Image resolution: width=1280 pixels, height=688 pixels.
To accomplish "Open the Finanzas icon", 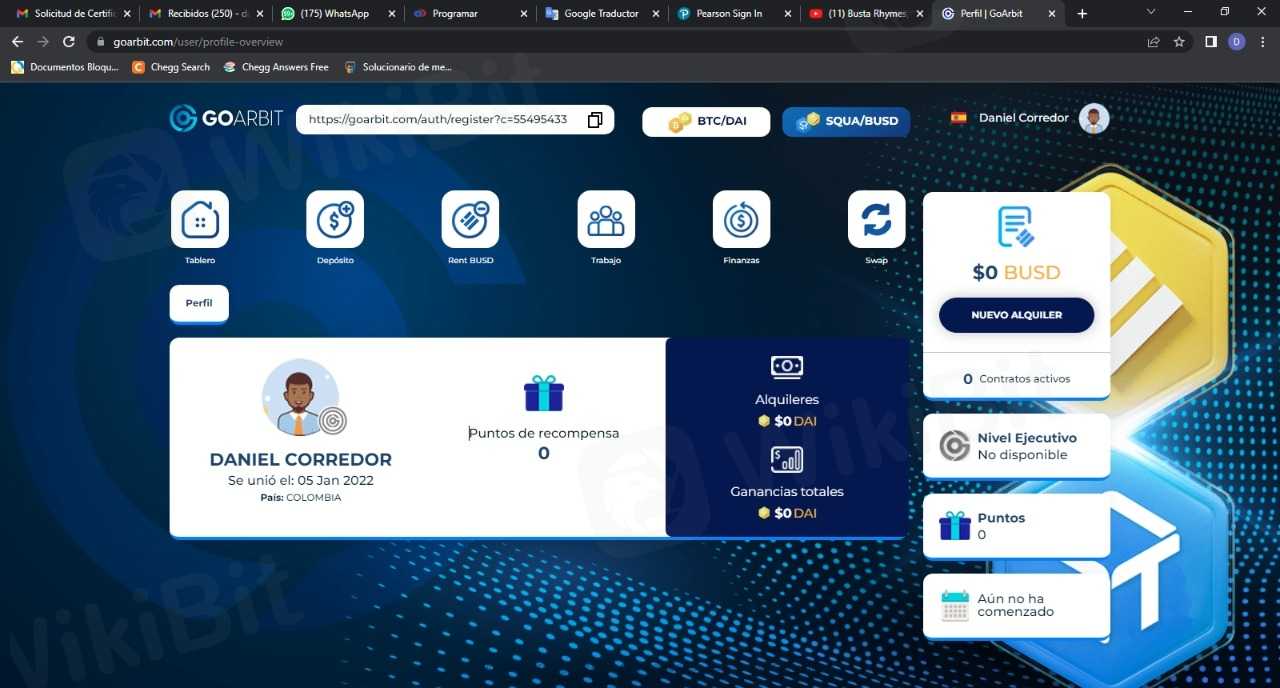I will tap(741, 219).
